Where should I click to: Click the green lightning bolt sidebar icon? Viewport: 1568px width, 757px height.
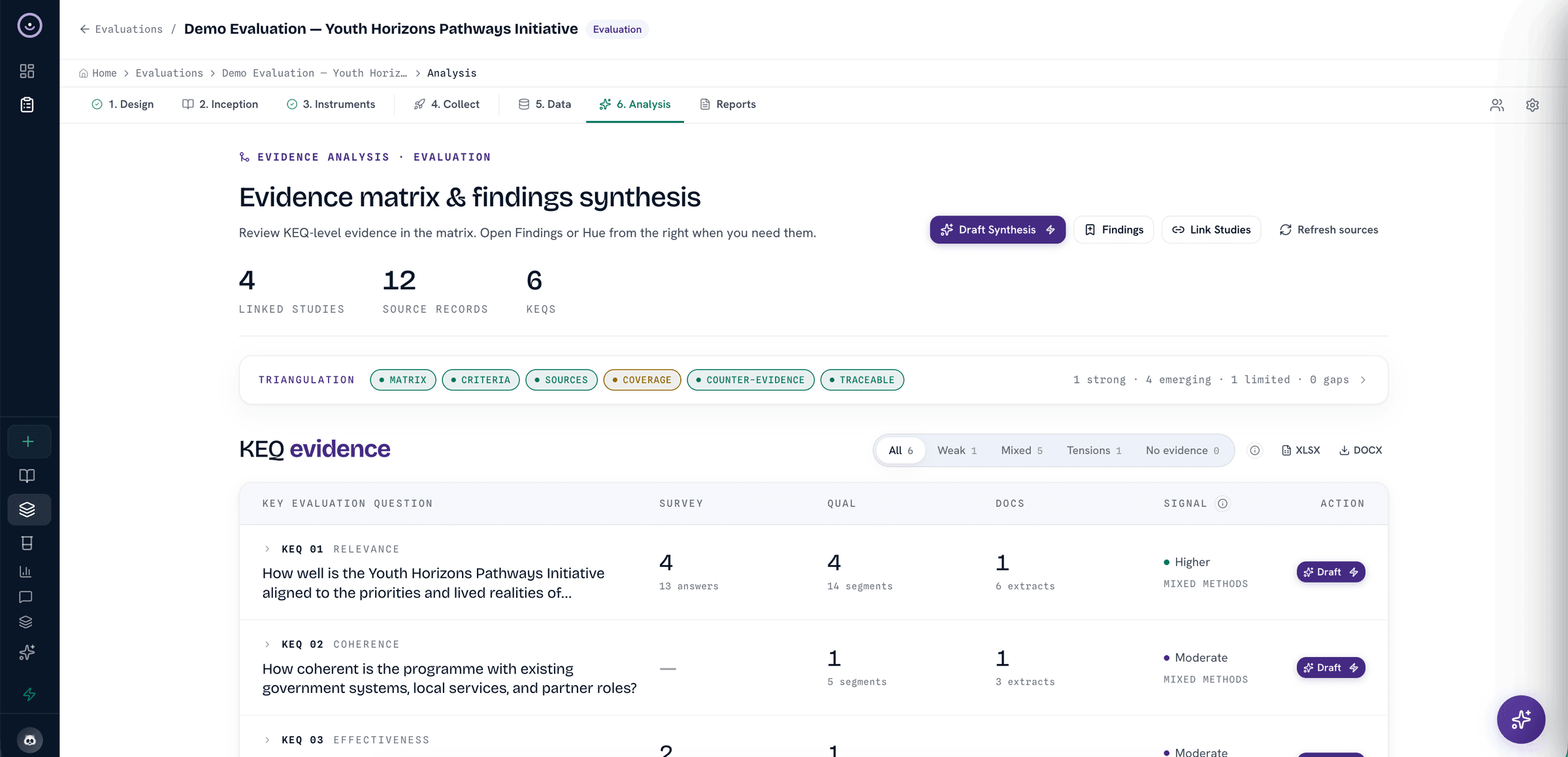(29, 694)
